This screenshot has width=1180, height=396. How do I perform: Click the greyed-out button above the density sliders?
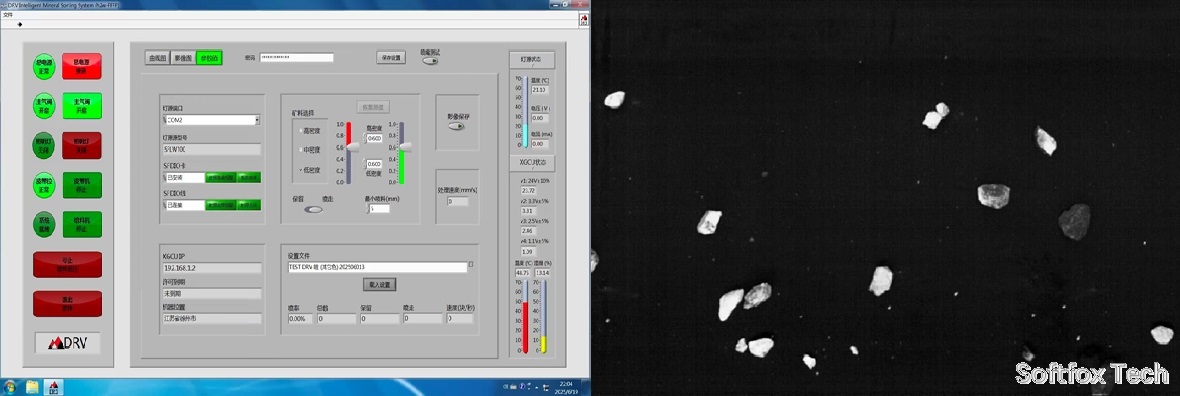pos(373,108)
